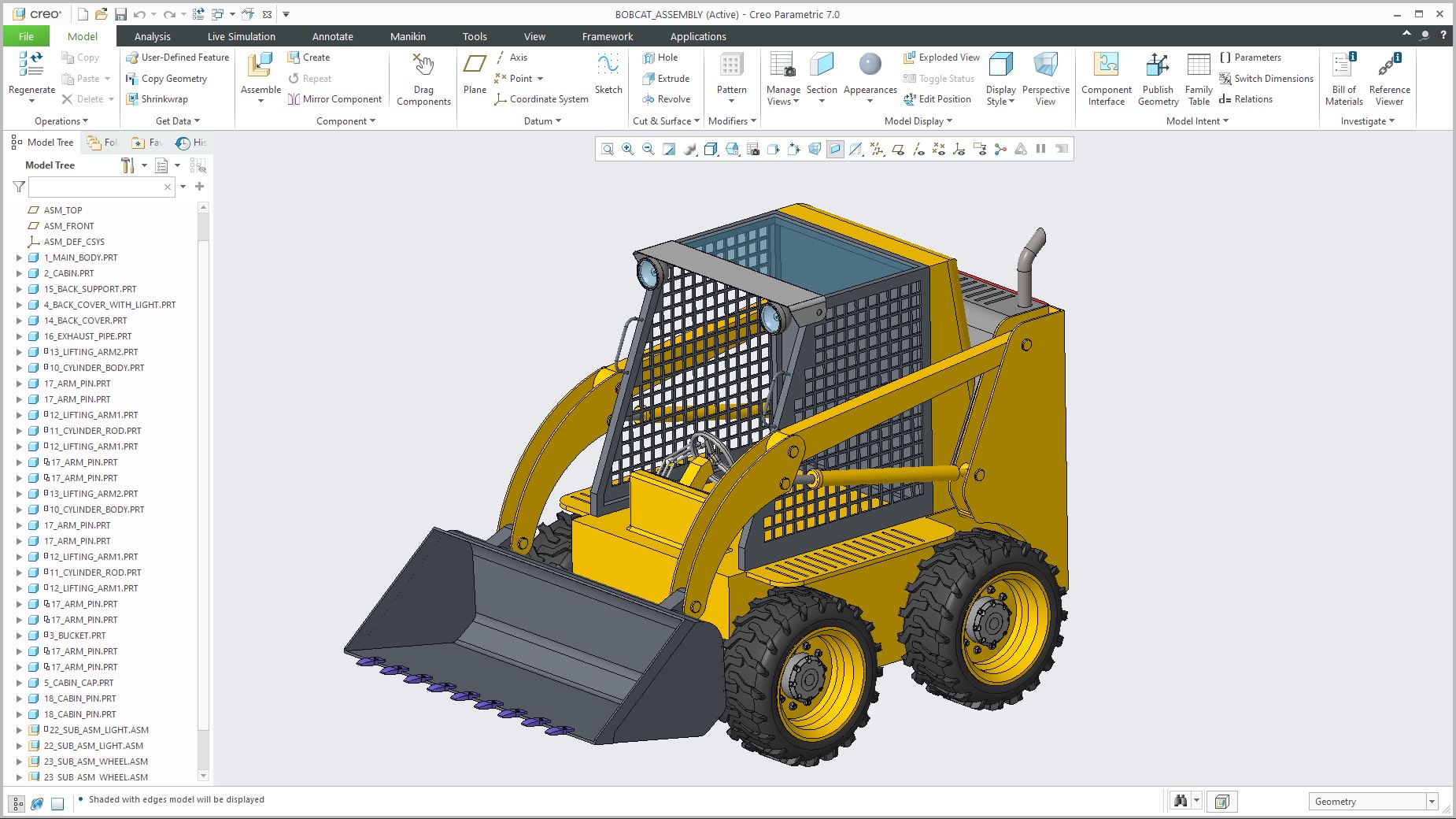This screenshot has width=1456, height=819.
Task: Open the Operations group dropdown
Action: (61, 121)
